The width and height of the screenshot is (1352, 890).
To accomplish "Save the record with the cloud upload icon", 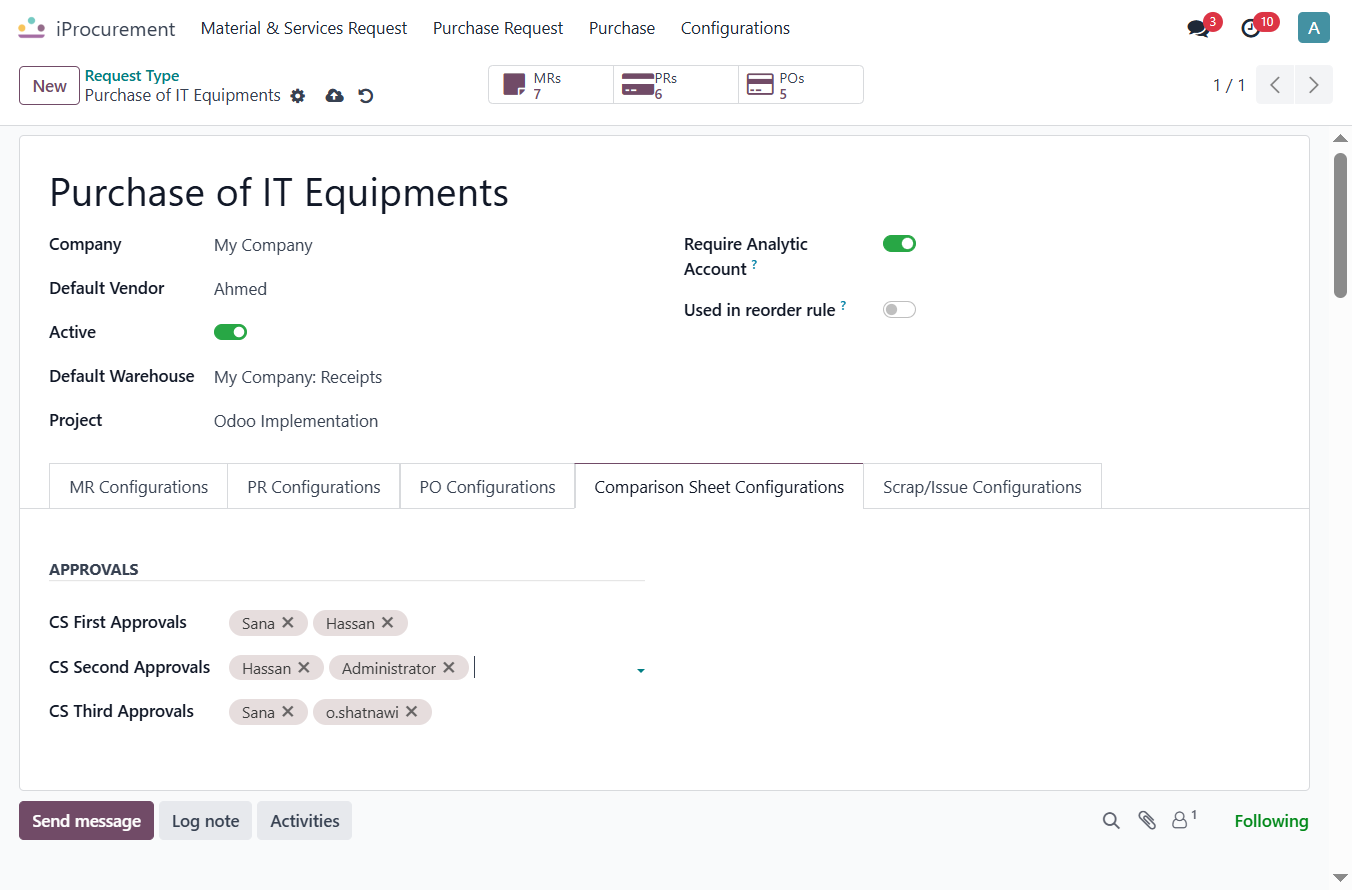I will [x=335, y=96].
